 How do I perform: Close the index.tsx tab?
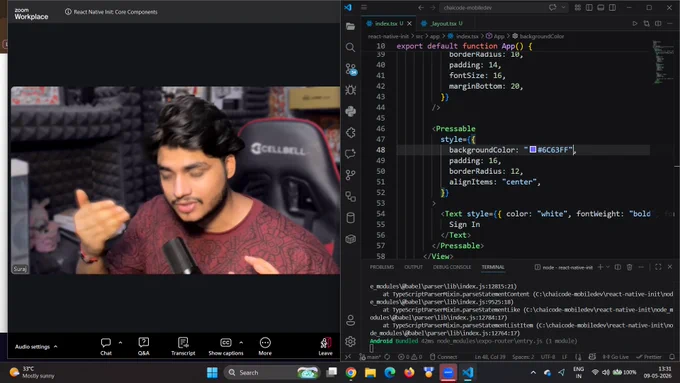(409, 23)
